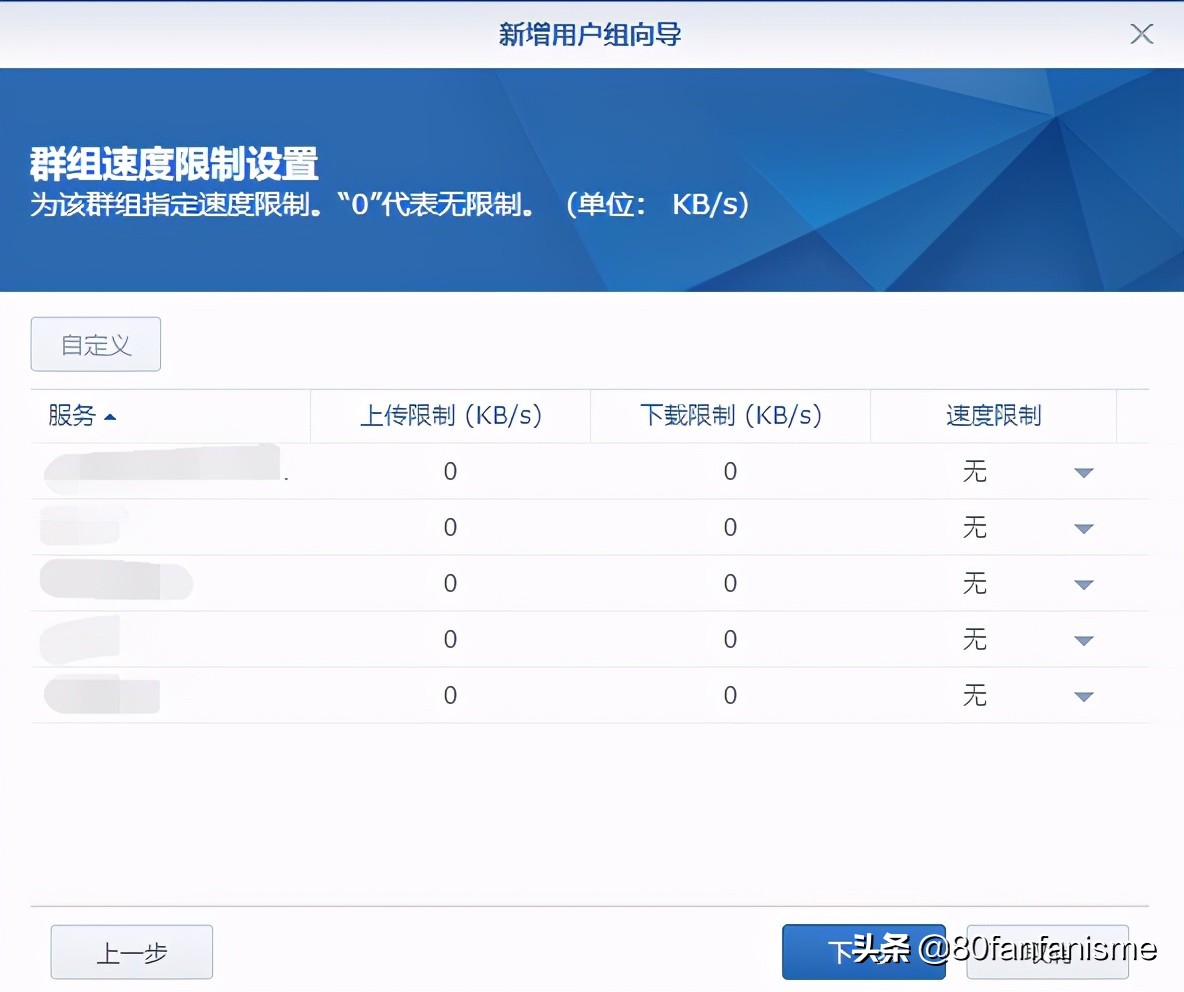
Task: Open the last row's speed limit dropdown
Action: tap(1083, 695)
